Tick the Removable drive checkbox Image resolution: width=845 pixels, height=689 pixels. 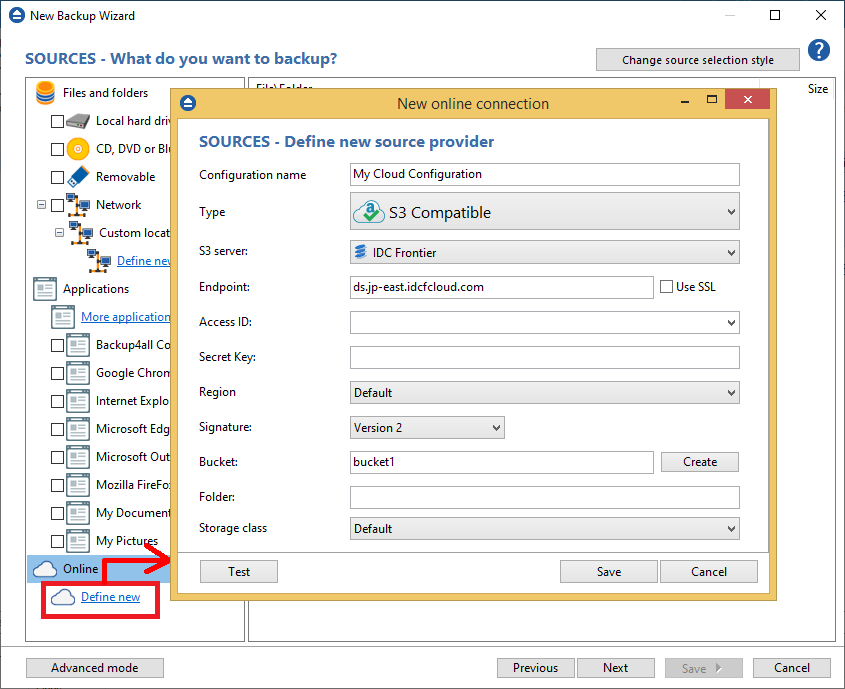point(57,177)
